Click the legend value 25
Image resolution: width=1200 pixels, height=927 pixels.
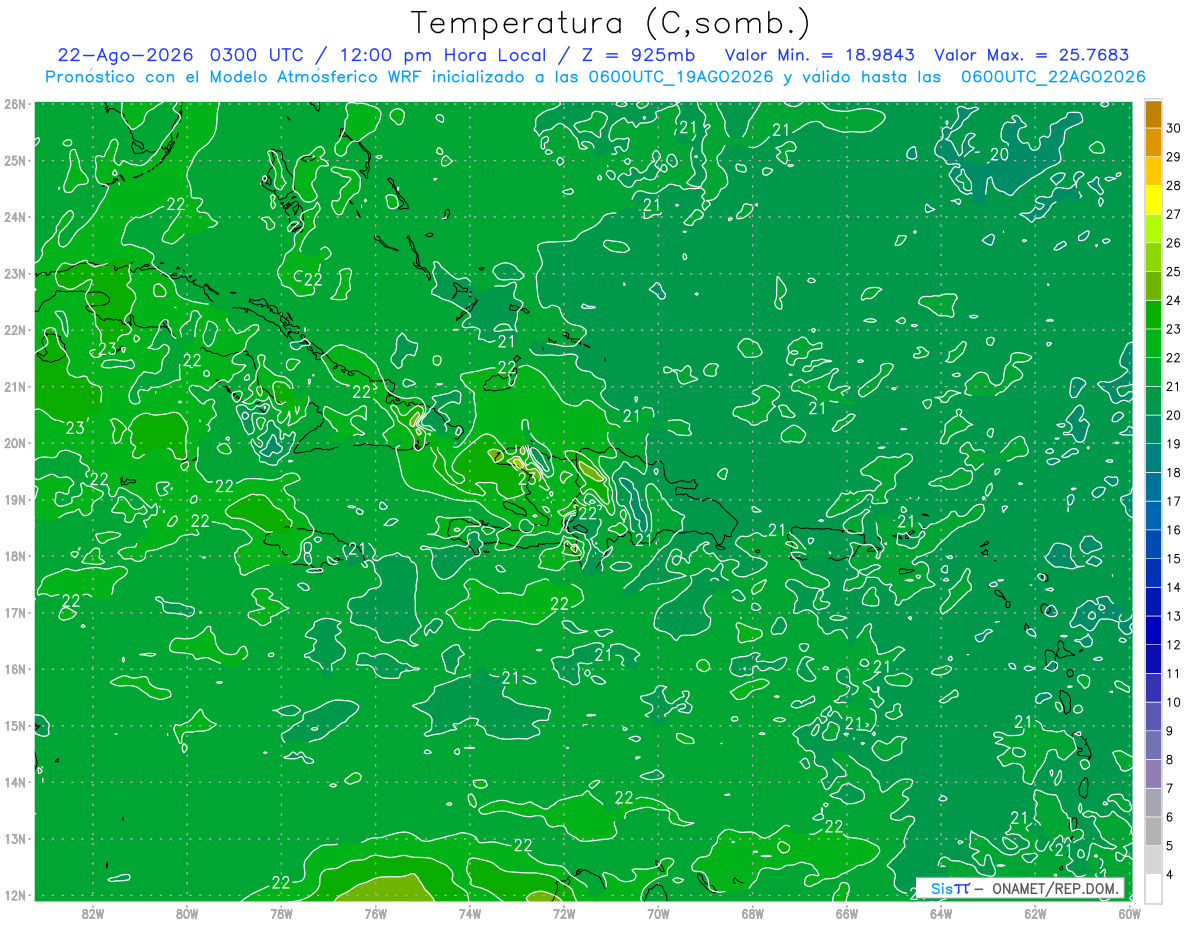1174,272
